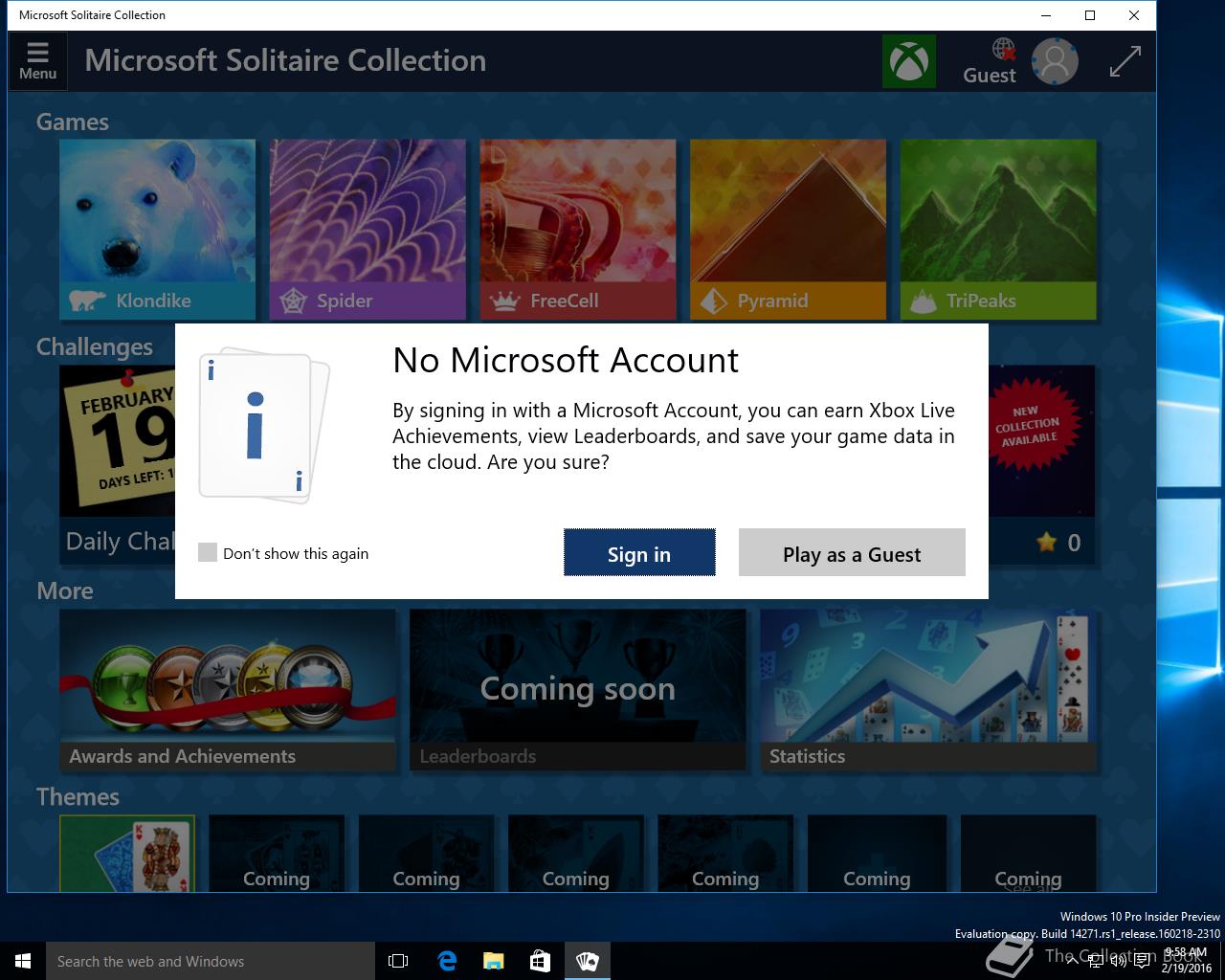
Task: Open Task View on the taskbar
Action: point(398,961)
